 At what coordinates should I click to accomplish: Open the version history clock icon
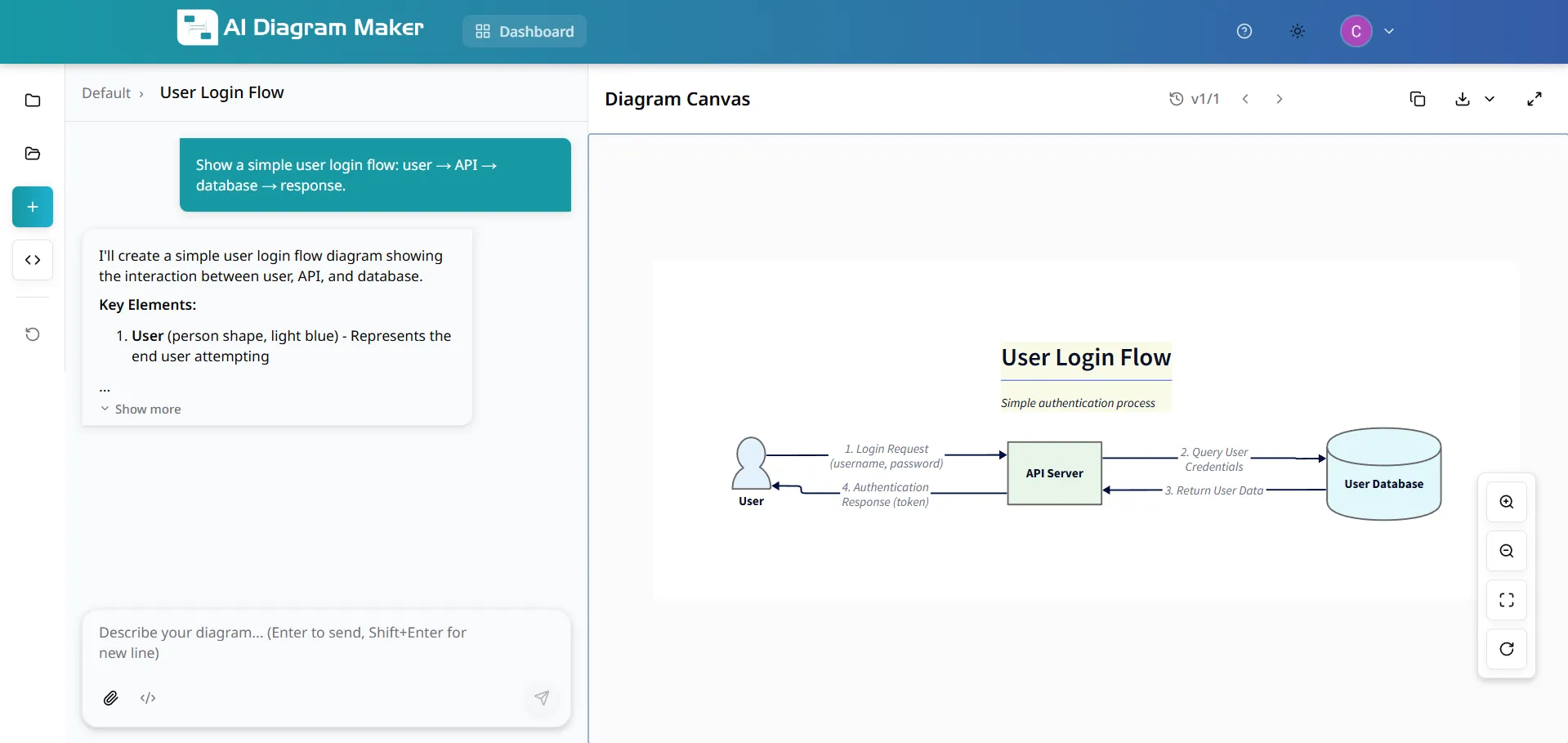tap(1177, 98)
